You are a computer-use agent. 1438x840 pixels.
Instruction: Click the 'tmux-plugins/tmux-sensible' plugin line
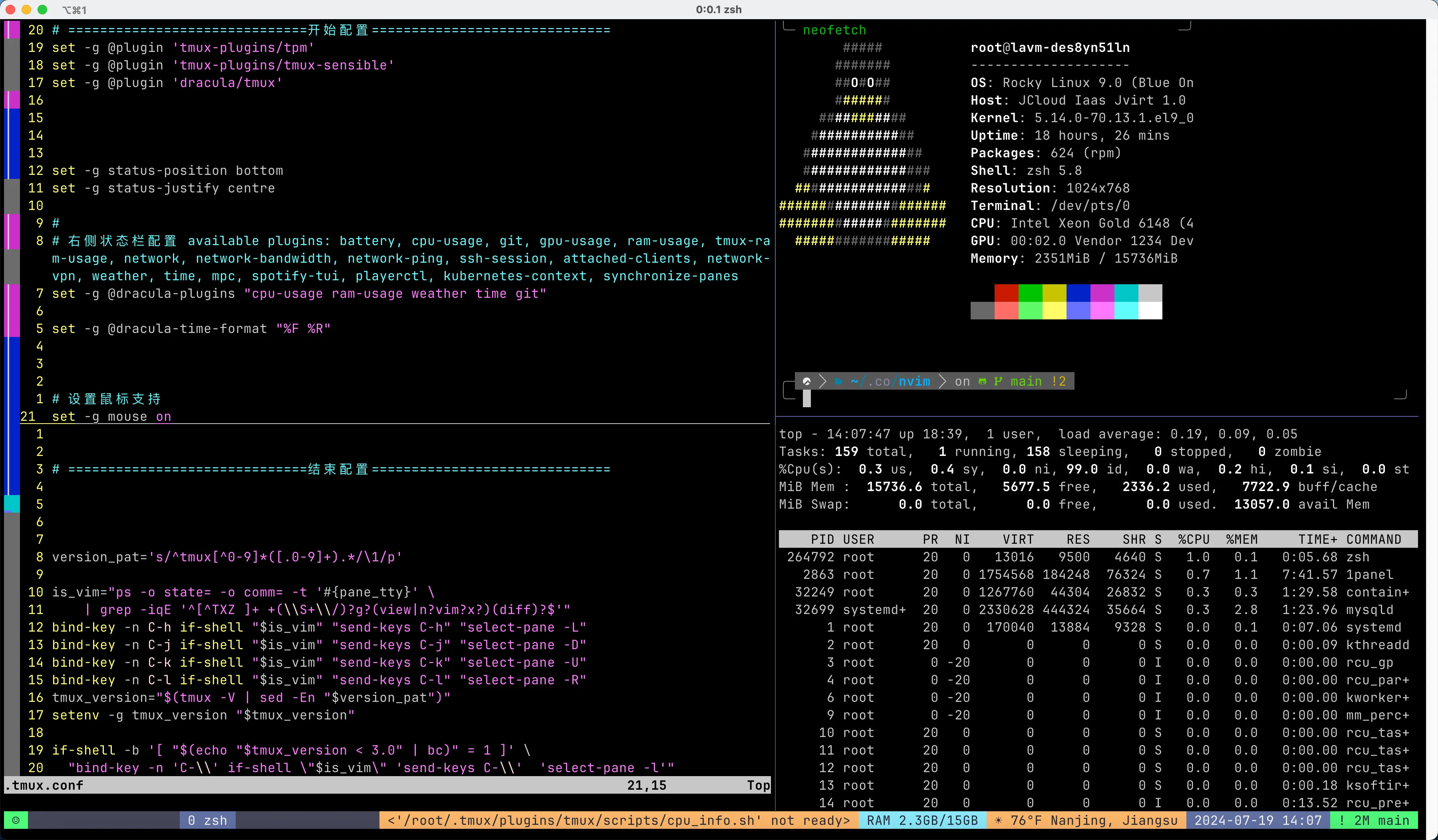coord(223,65)
